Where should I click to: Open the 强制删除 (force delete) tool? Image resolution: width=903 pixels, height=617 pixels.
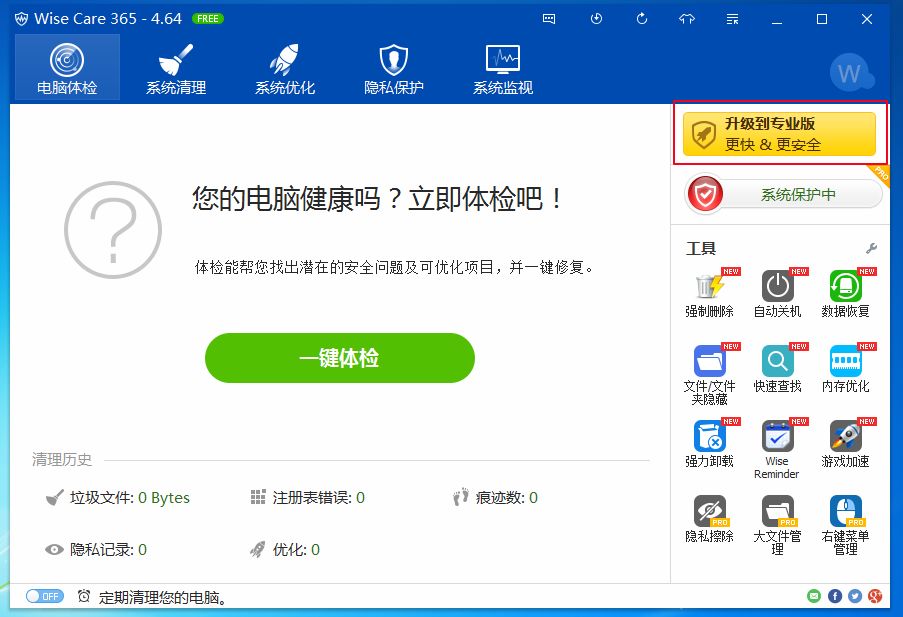[710, 290]
